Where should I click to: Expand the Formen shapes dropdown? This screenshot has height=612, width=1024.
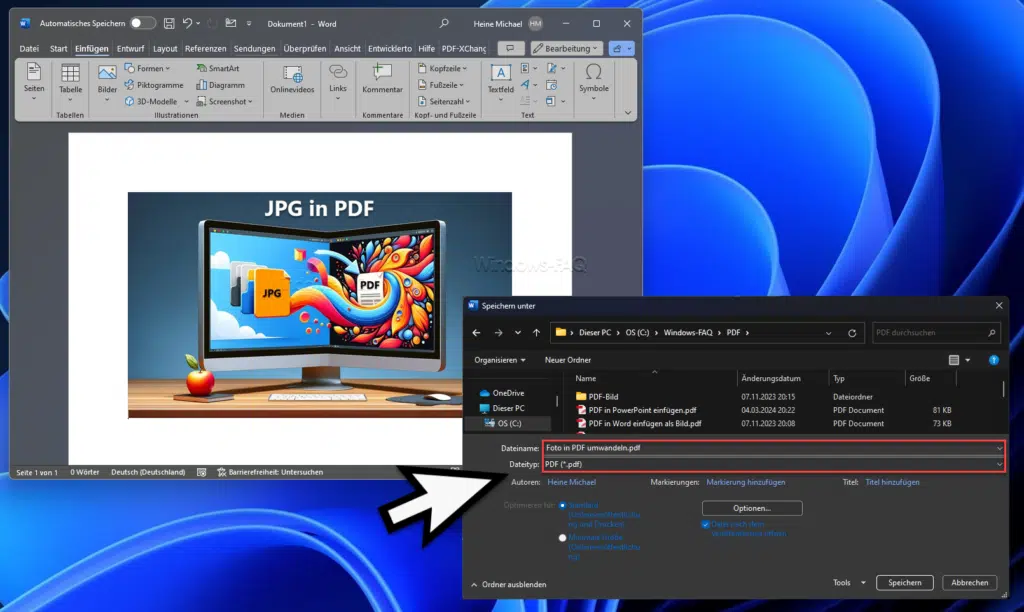click(x=150, y=69)
